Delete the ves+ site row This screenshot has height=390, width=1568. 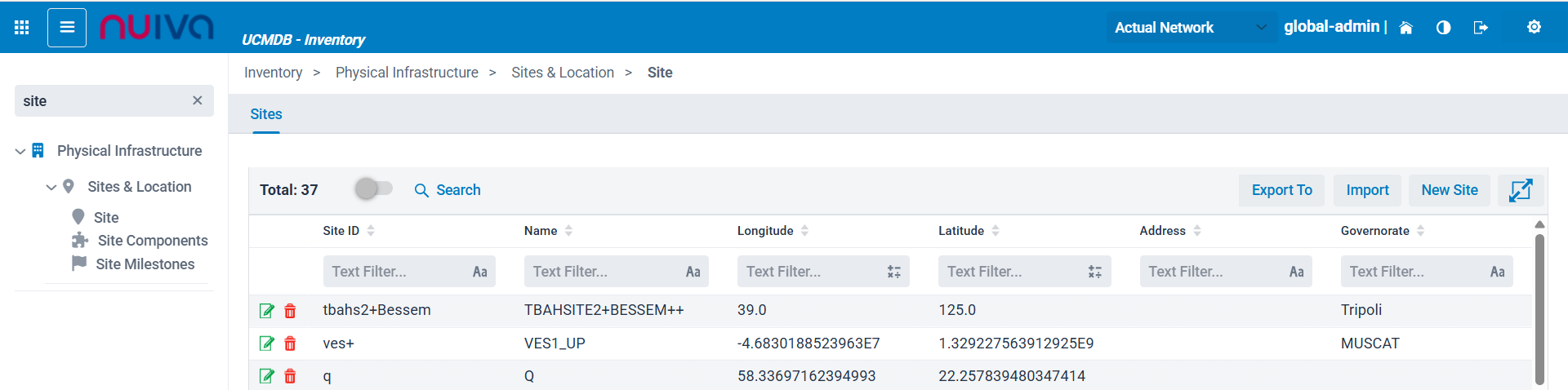point(290,343)
